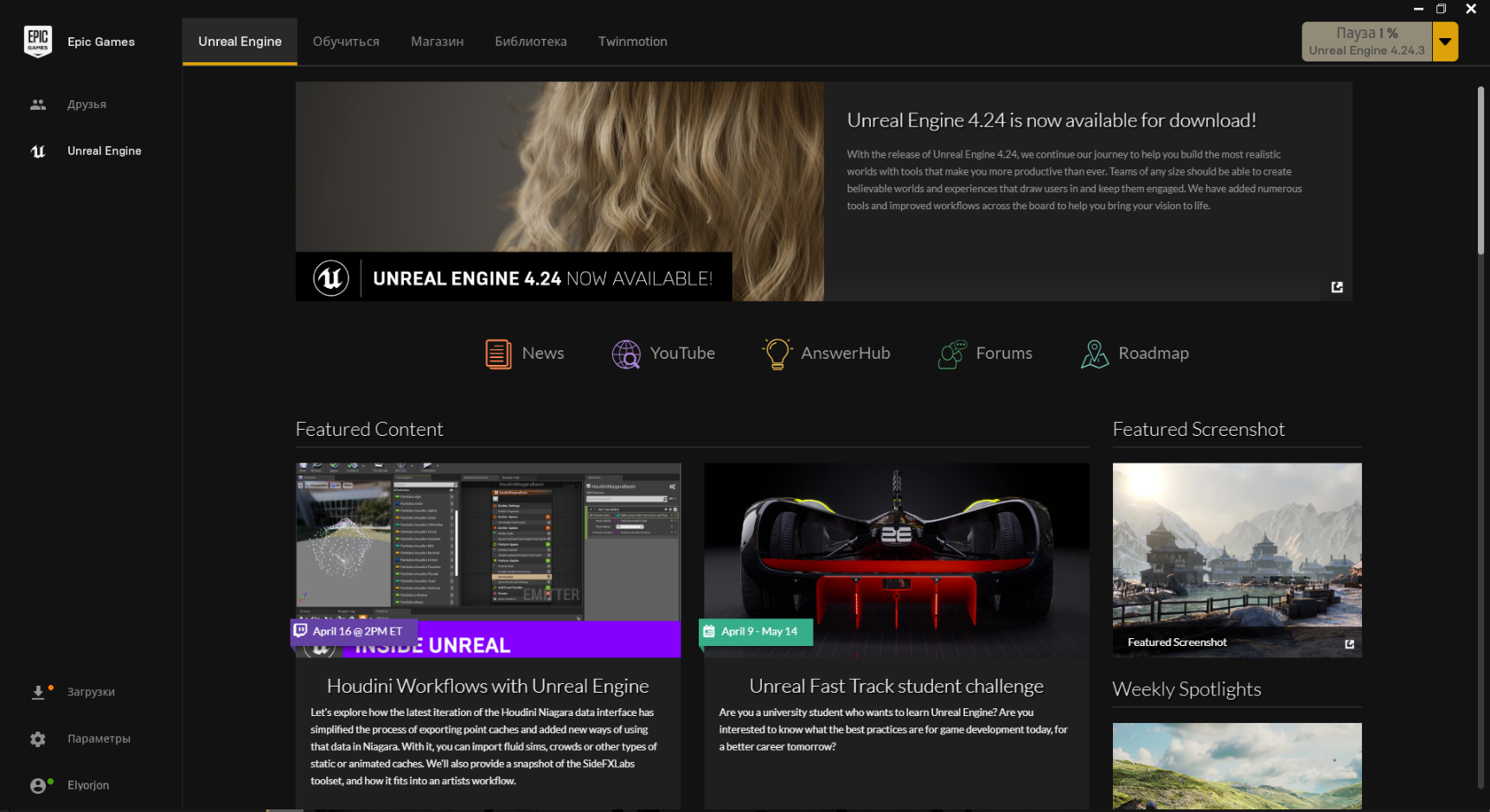Open the Featured Screenshot mountain village image
The width and height of the screenshot is (1490, 812).
click(x=1237, y=559)
